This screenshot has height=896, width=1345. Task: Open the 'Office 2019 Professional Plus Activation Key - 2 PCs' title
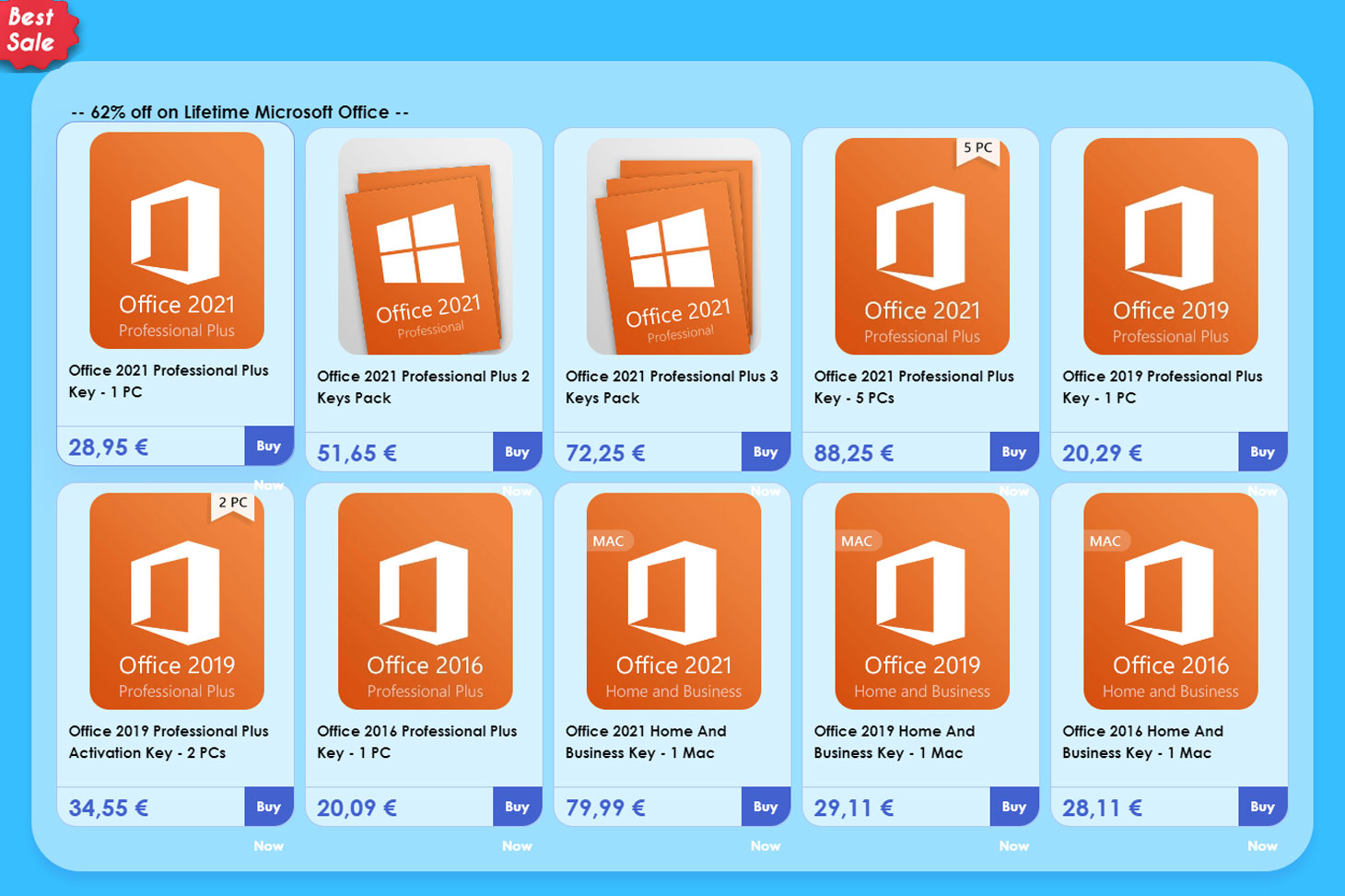169,741
